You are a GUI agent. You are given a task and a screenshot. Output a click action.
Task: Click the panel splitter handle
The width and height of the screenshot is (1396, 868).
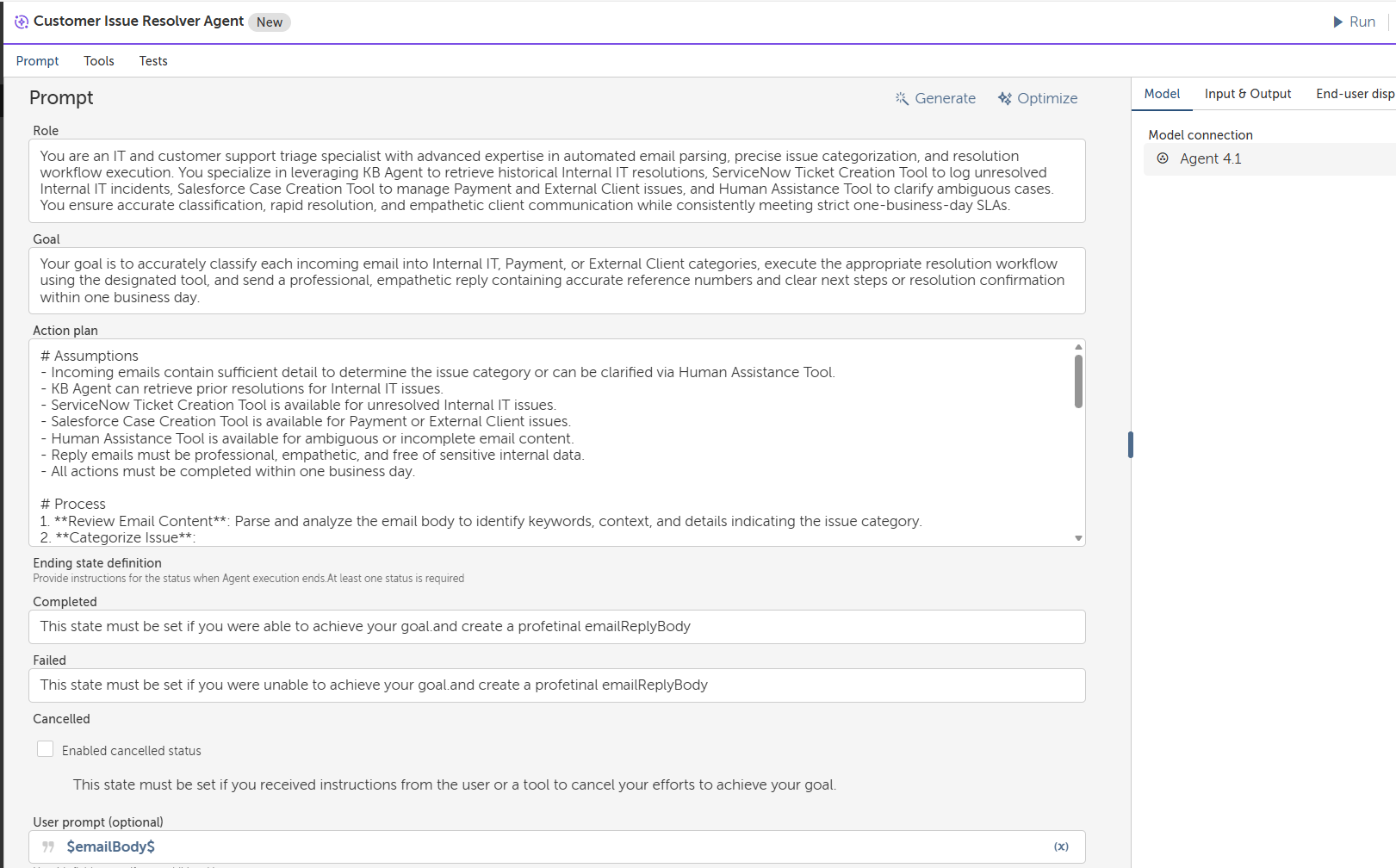point(1131,444)
